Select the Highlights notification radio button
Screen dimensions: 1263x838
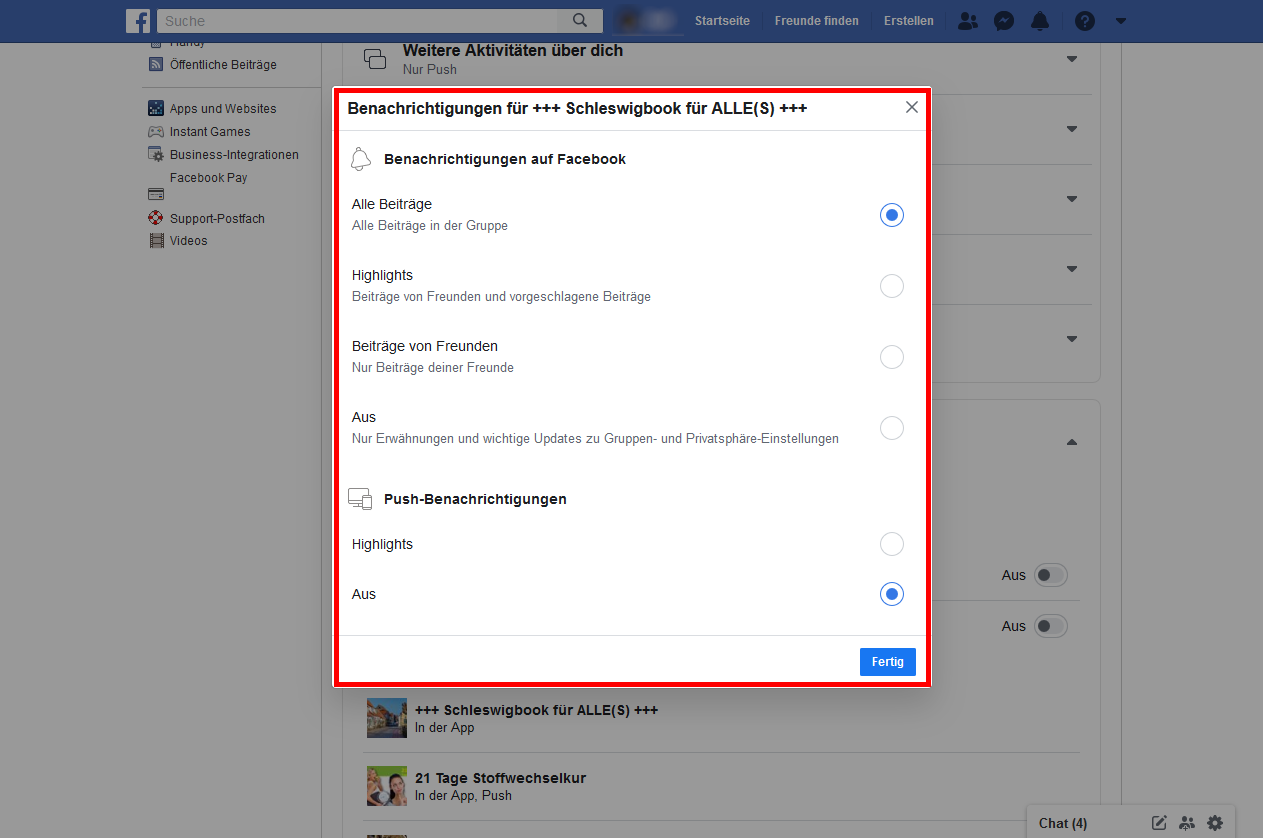(891, 286)
